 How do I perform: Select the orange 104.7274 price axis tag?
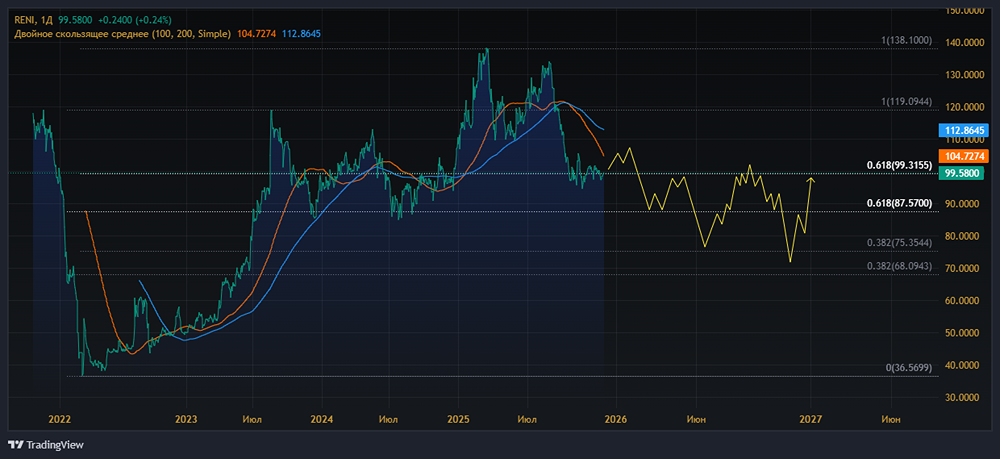(x=964, y=157)
